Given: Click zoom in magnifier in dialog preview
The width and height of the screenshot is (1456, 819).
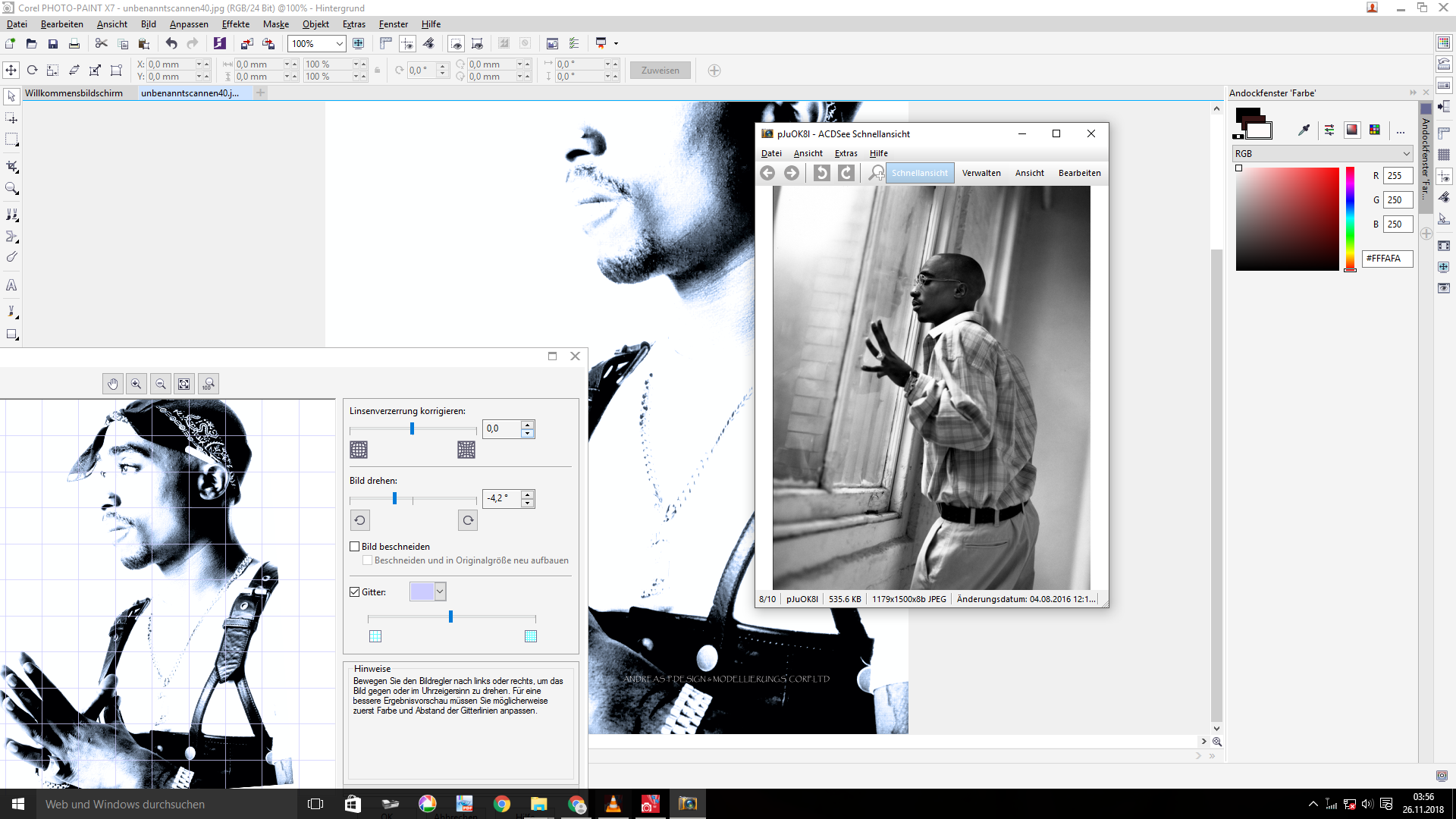Looking at the screenshot, I should point(136,384).
